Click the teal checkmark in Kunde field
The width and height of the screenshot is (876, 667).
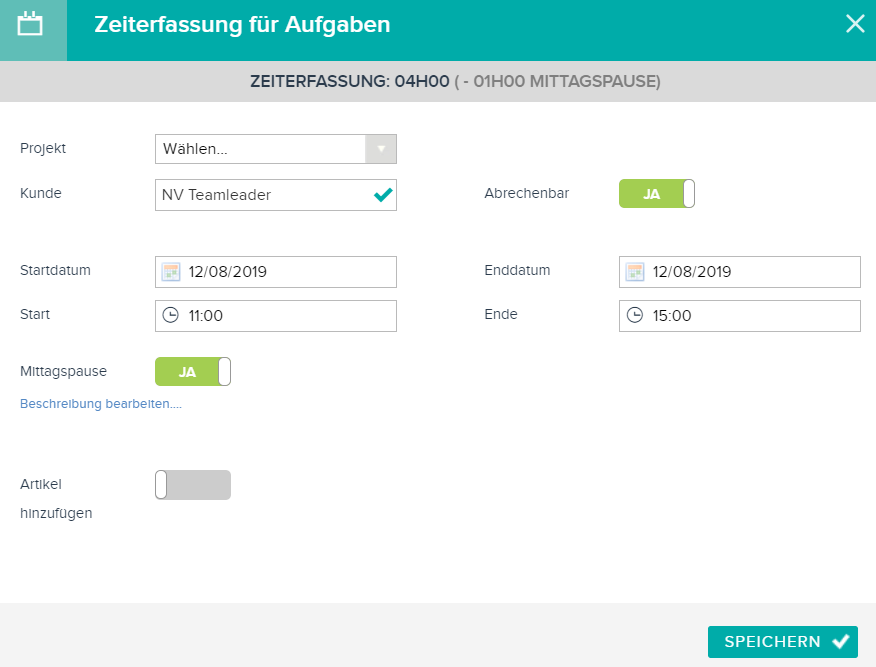(x=383, y=194)
